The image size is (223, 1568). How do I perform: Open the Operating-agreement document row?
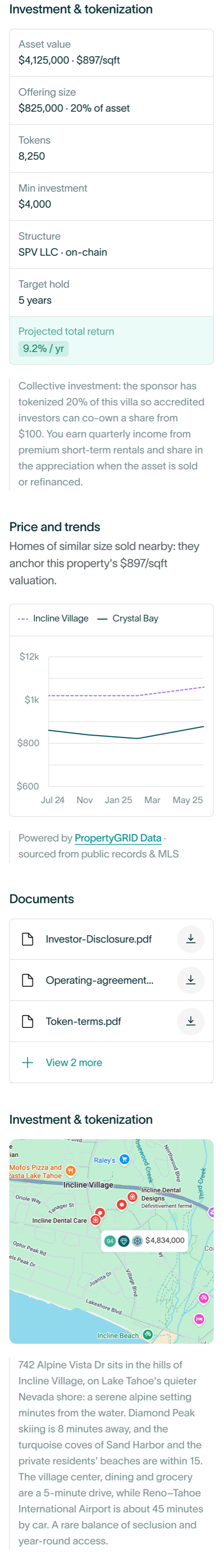(x=111, y=980)
